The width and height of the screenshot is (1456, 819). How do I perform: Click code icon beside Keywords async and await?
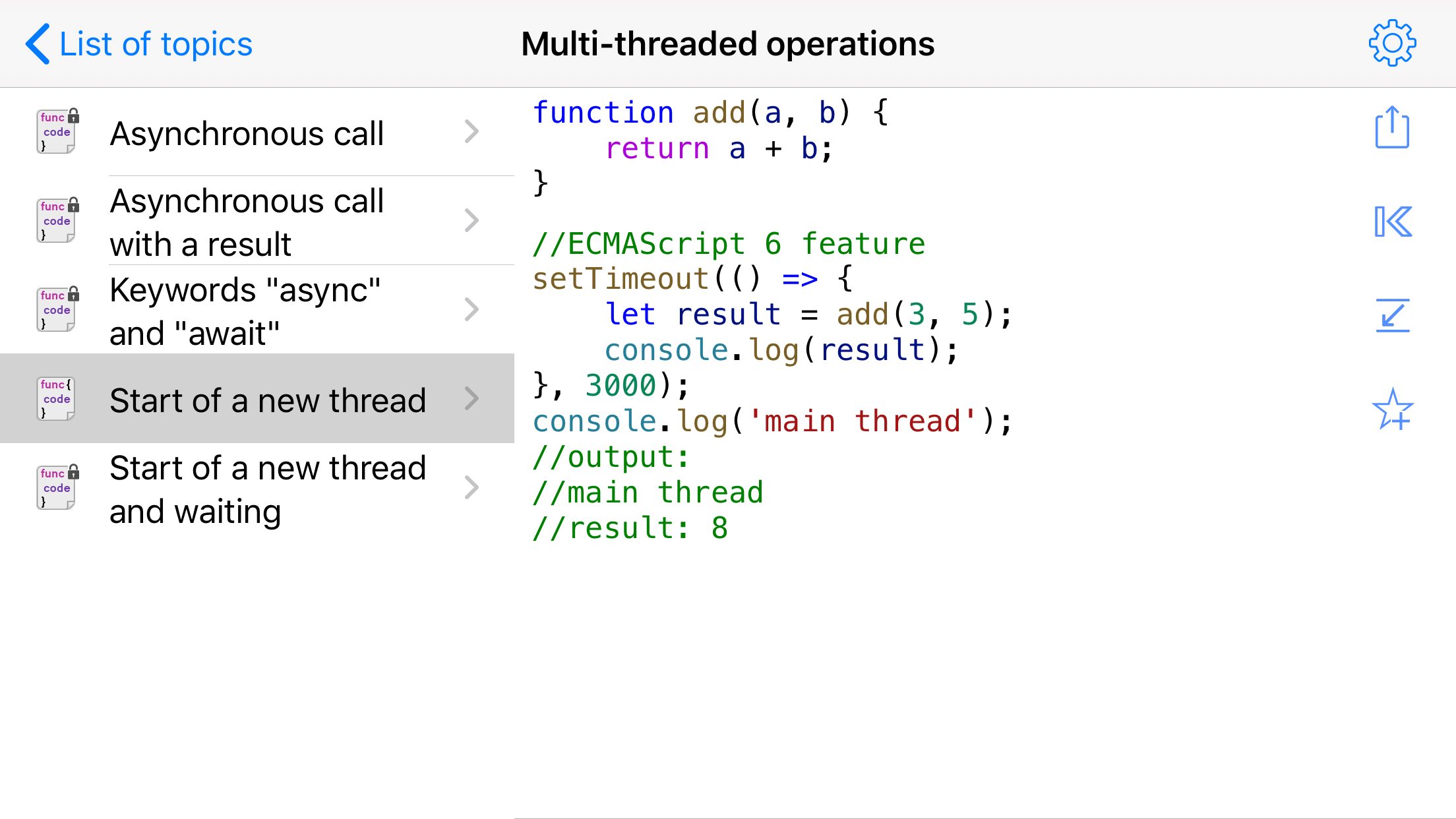pyautogui.click(x=57, y=309)
